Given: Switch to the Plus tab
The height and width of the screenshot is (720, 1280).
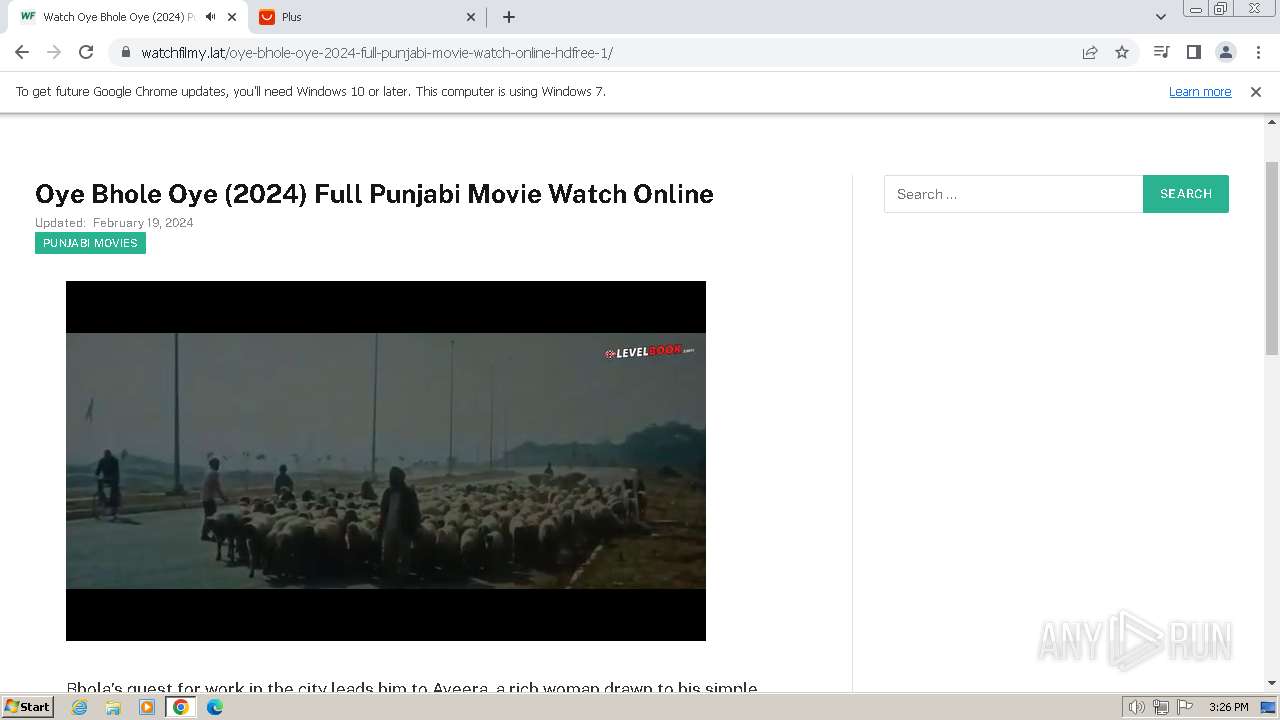Looking at the screenshot, I should 366,17.
